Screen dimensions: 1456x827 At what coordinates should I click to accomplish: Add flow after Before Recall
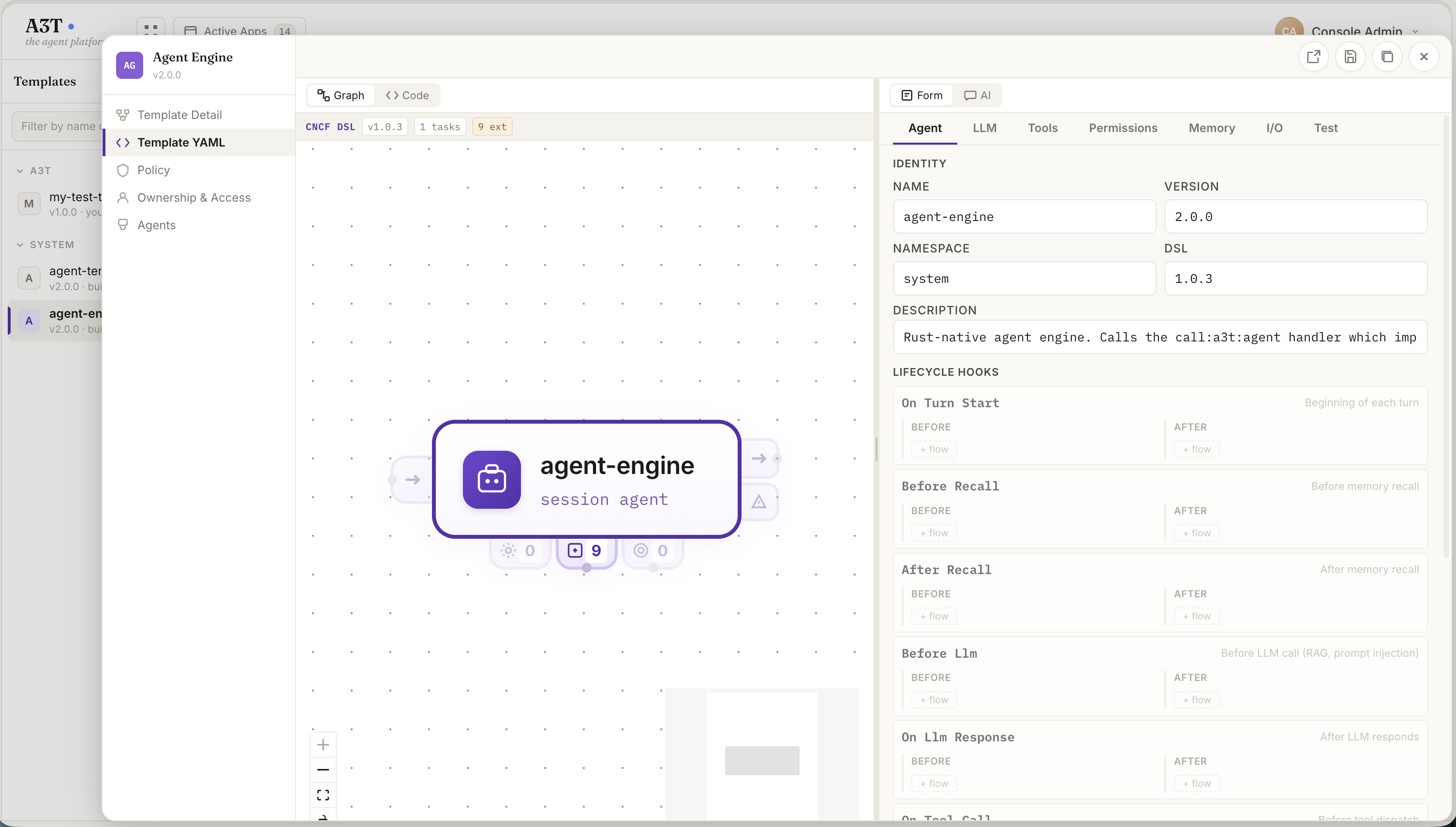tap(1196, 533)
